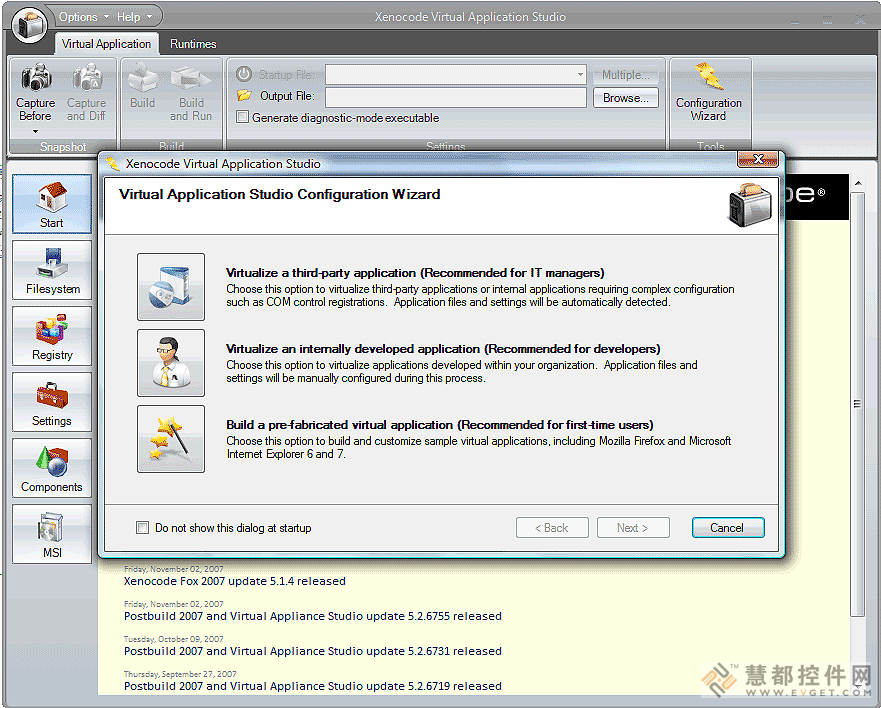
Task: Click the Build and Run icon
Action: point(191,93)
